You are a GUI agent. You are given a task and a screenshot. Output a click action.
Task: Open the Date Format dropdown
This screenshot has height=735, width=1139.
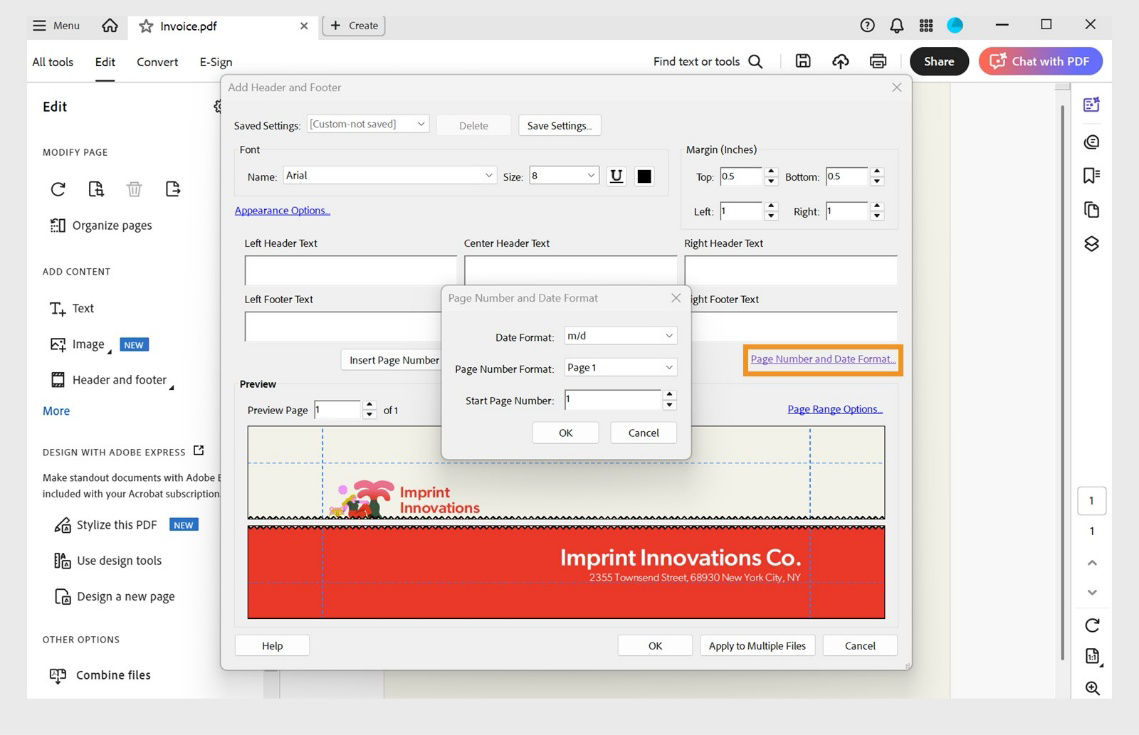tap(619, 335)
